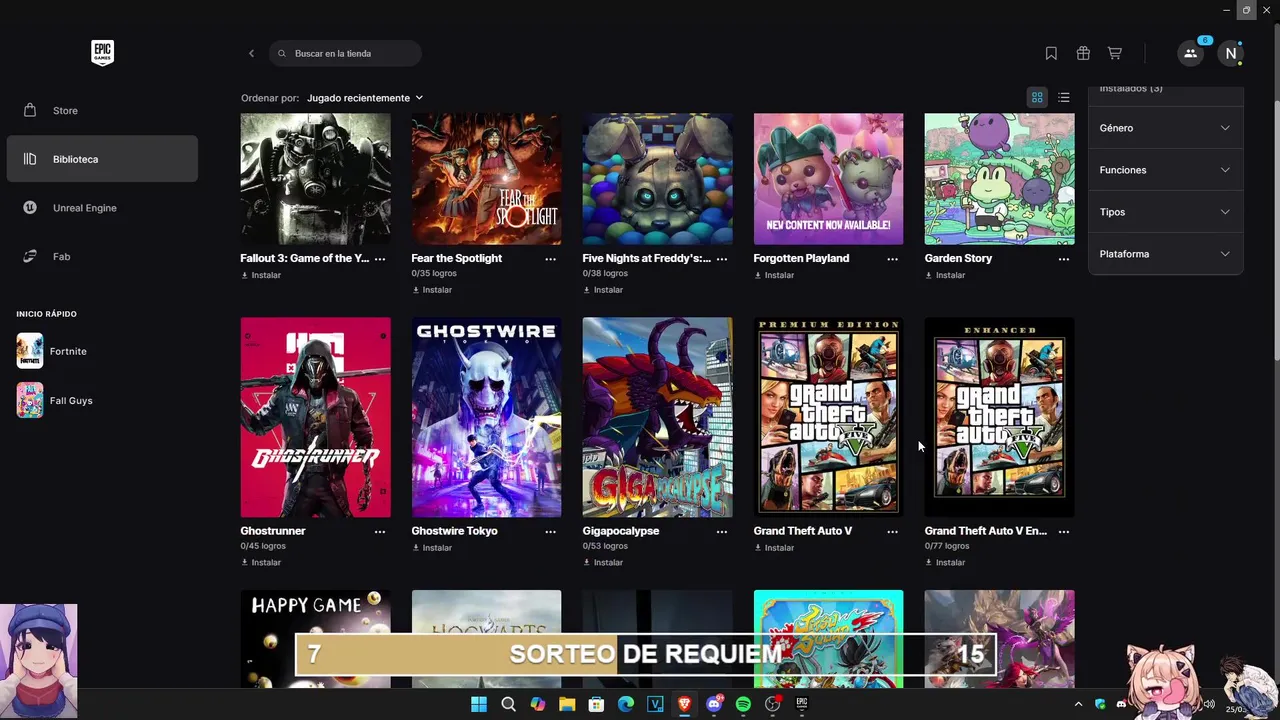Click the '0/77 logros' achievements text
1280x720 pixels.
click(x=947, y=546)
